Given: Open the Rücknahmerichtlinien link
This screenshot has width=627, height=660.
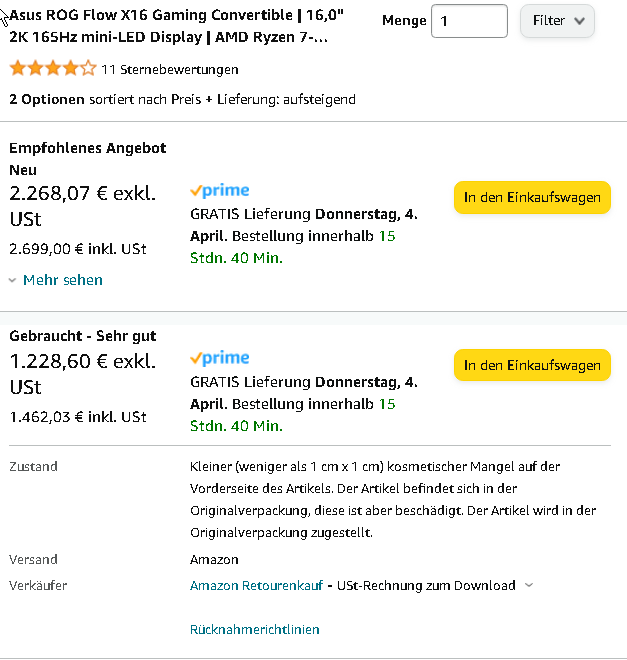Looking at the screenshot, I should click(x=255, y=630).
